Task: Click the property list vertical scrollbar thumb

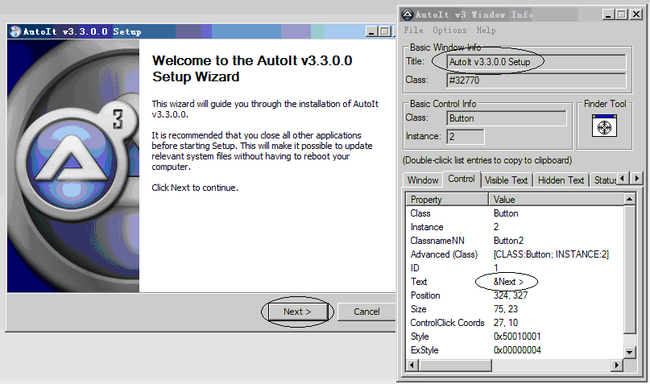Action: pos(629,270)
